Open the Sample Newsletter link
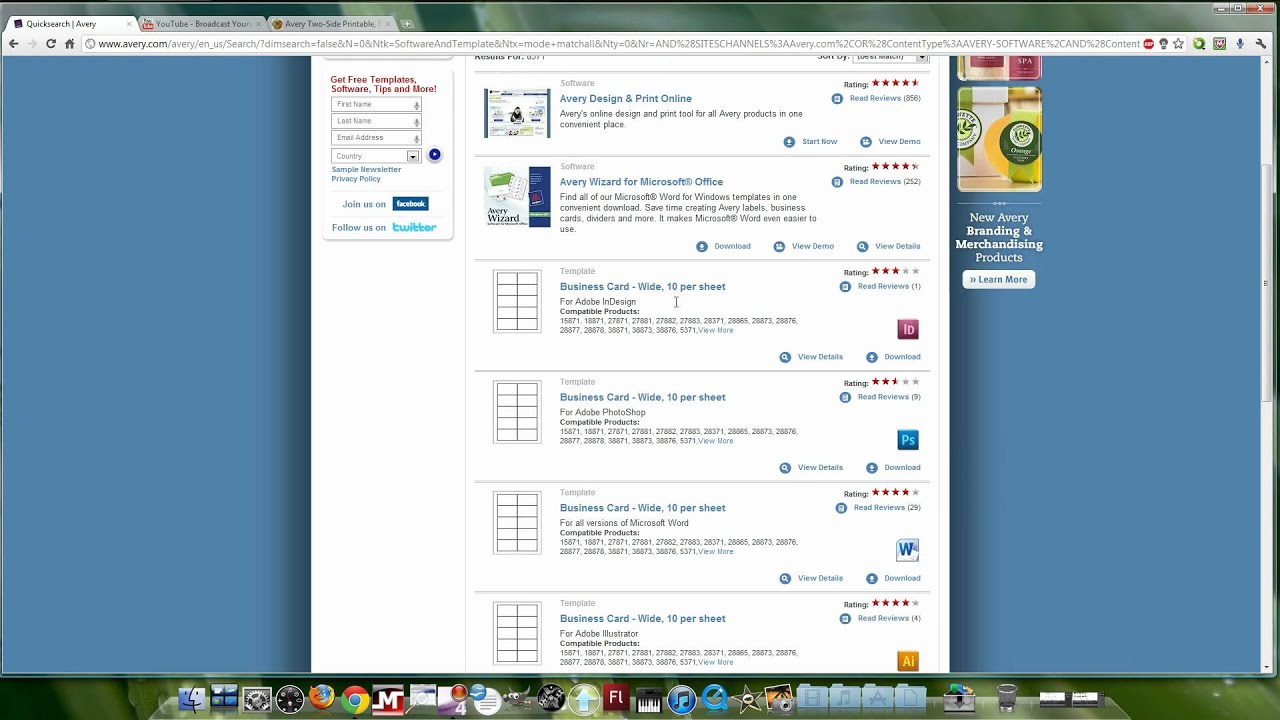The image size is (1280, 720). [366, 170]
